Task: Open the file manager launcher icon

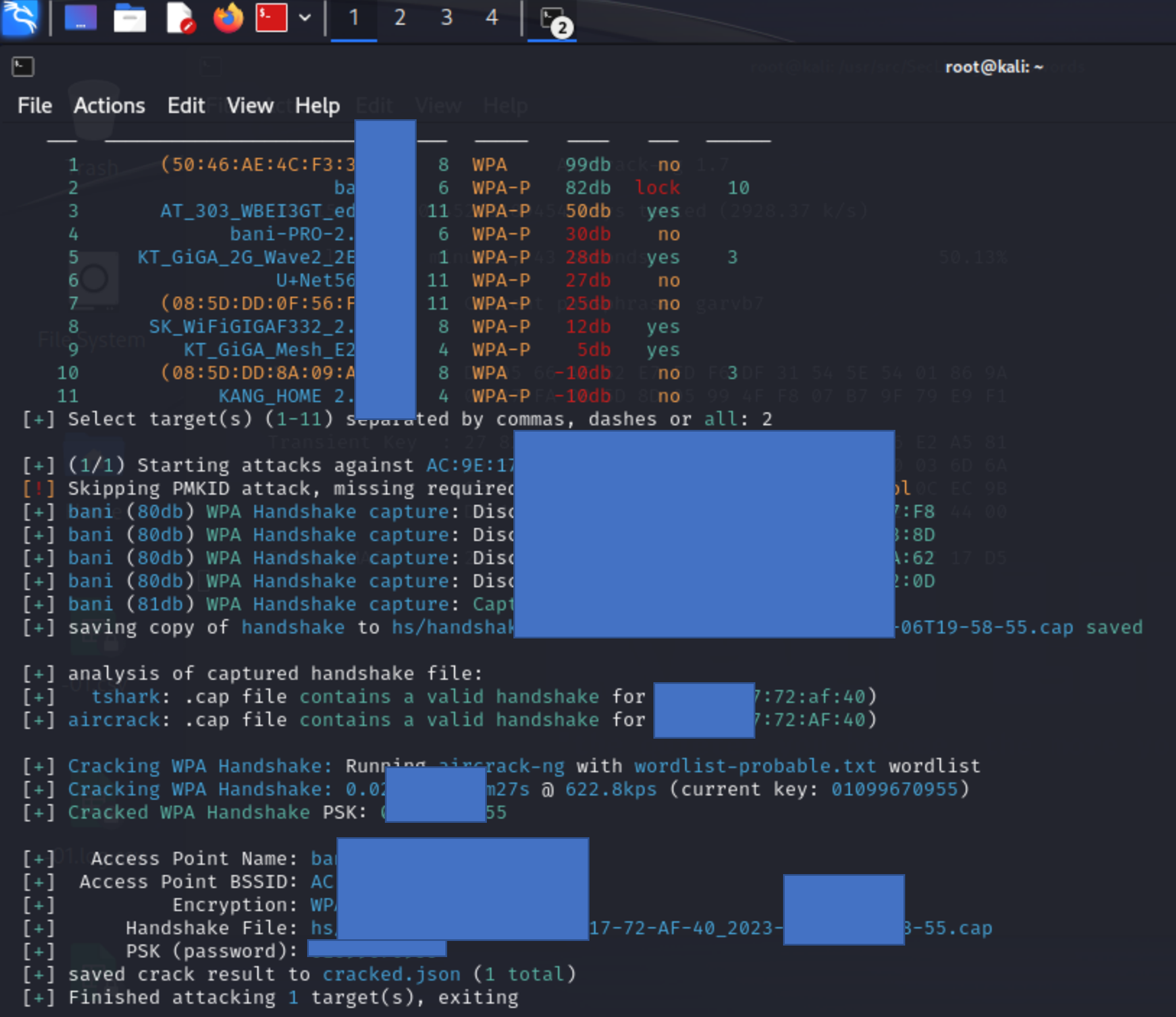Action: (x=130, y=18)
